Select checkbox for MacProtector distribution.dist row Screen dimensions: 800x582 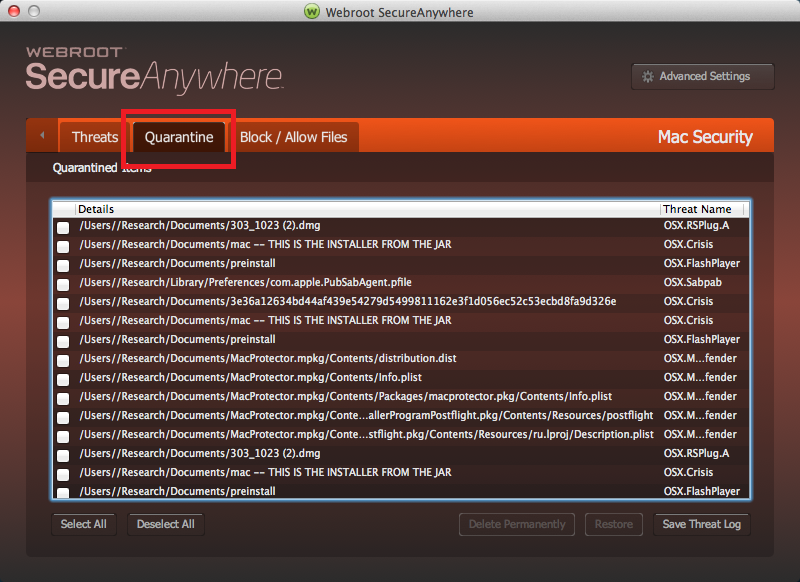point(63,361)
